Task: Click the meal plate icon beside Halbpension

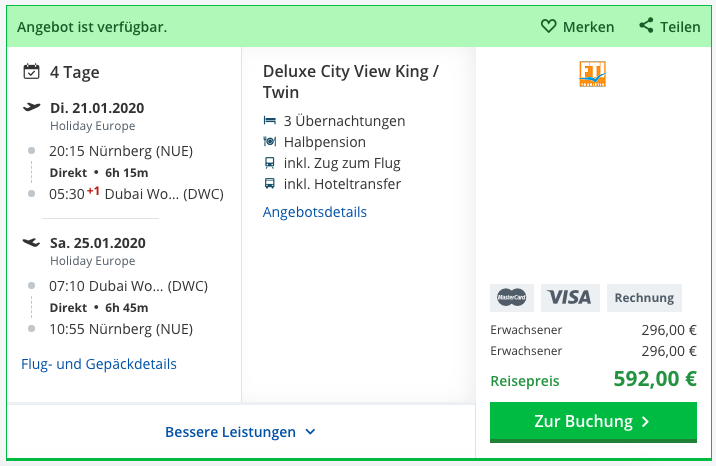Action: point(270,141)
